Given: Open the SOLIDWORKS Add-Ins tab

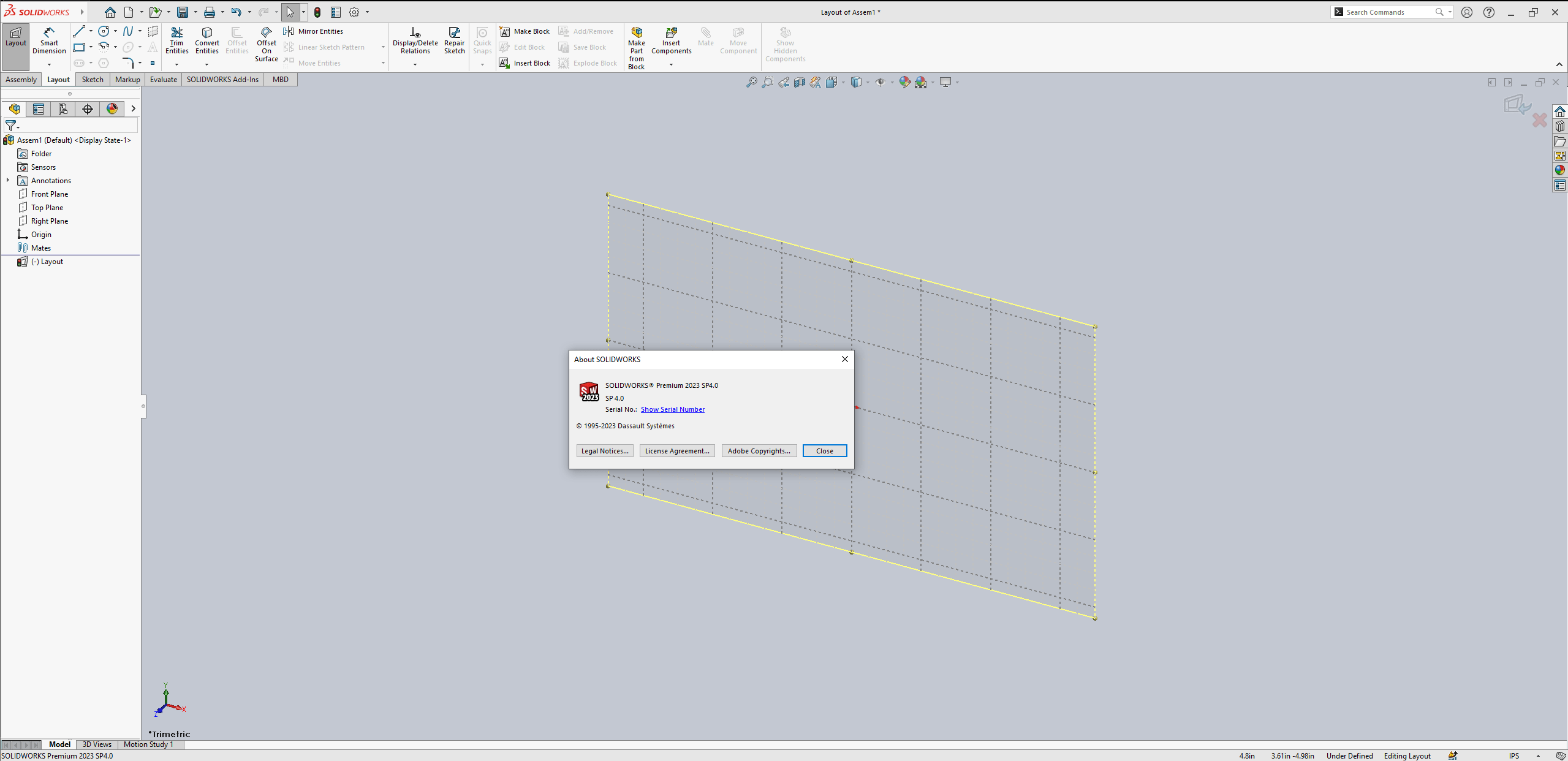Looking at the screenshot, I should pyautogui.click(x=222, y=80).
